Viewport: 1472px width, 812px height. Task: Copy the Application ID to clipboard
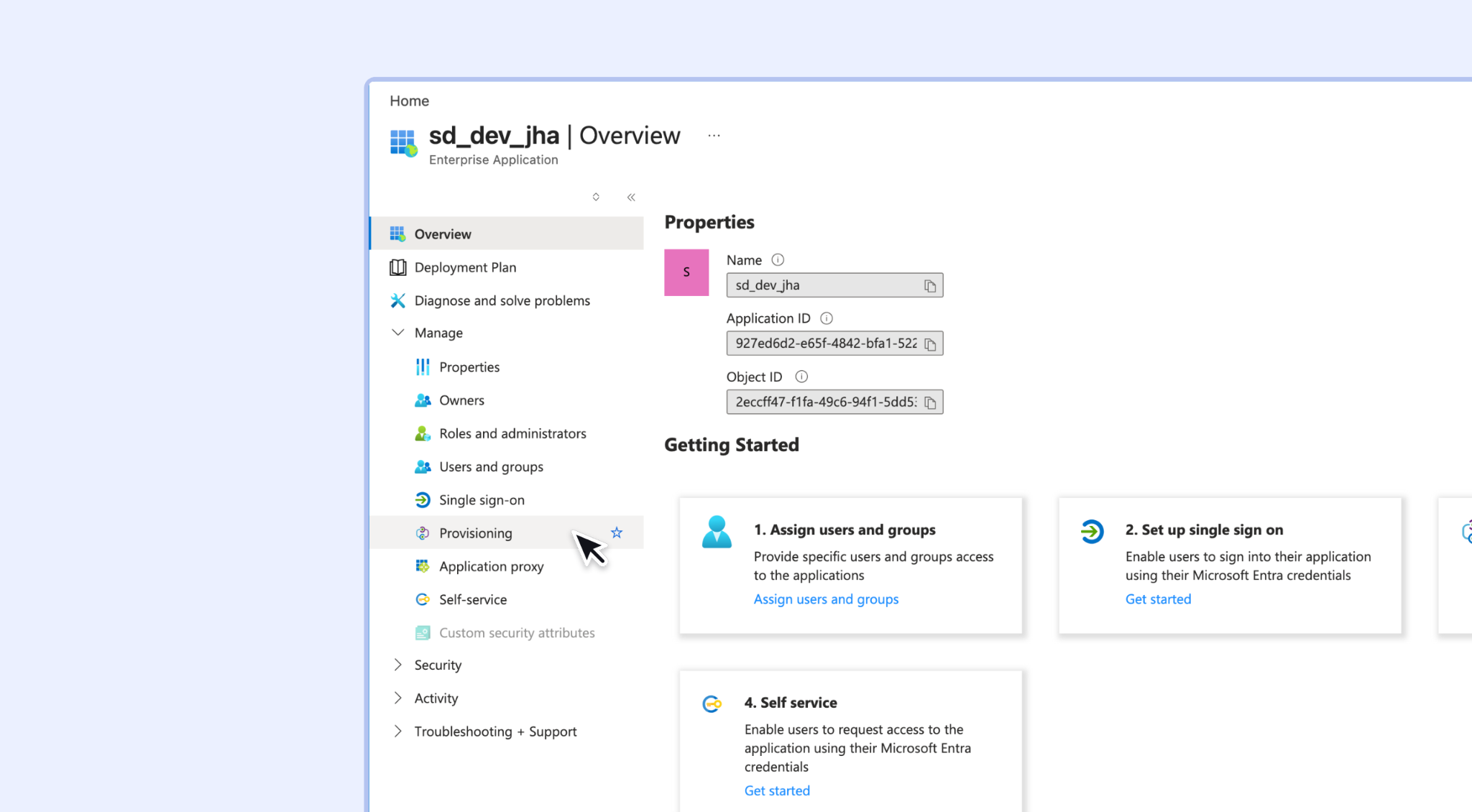point(930,344)
